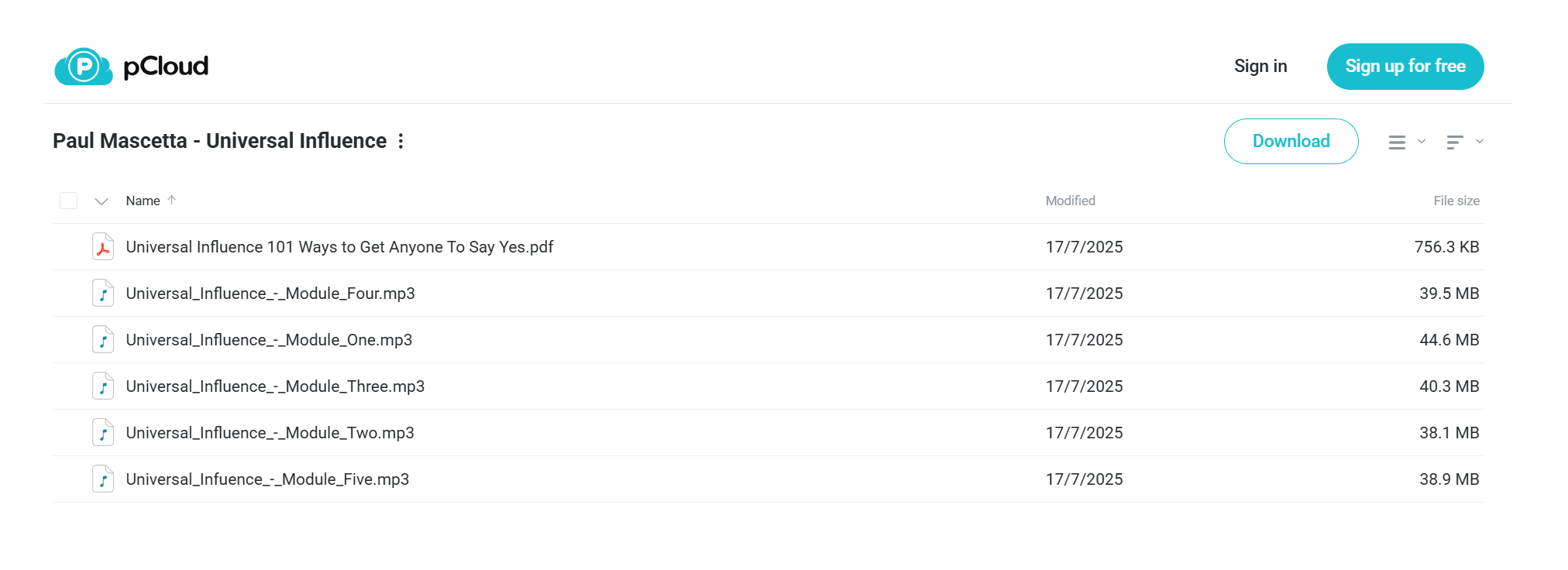
Task: Open the three-dot folder options menu
Action: coord(401,141)
